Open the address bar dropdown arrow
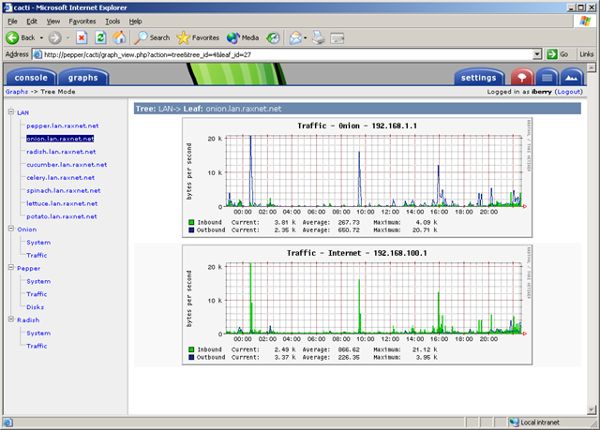This screenshot has width=600, height=430. coord(537,54)
